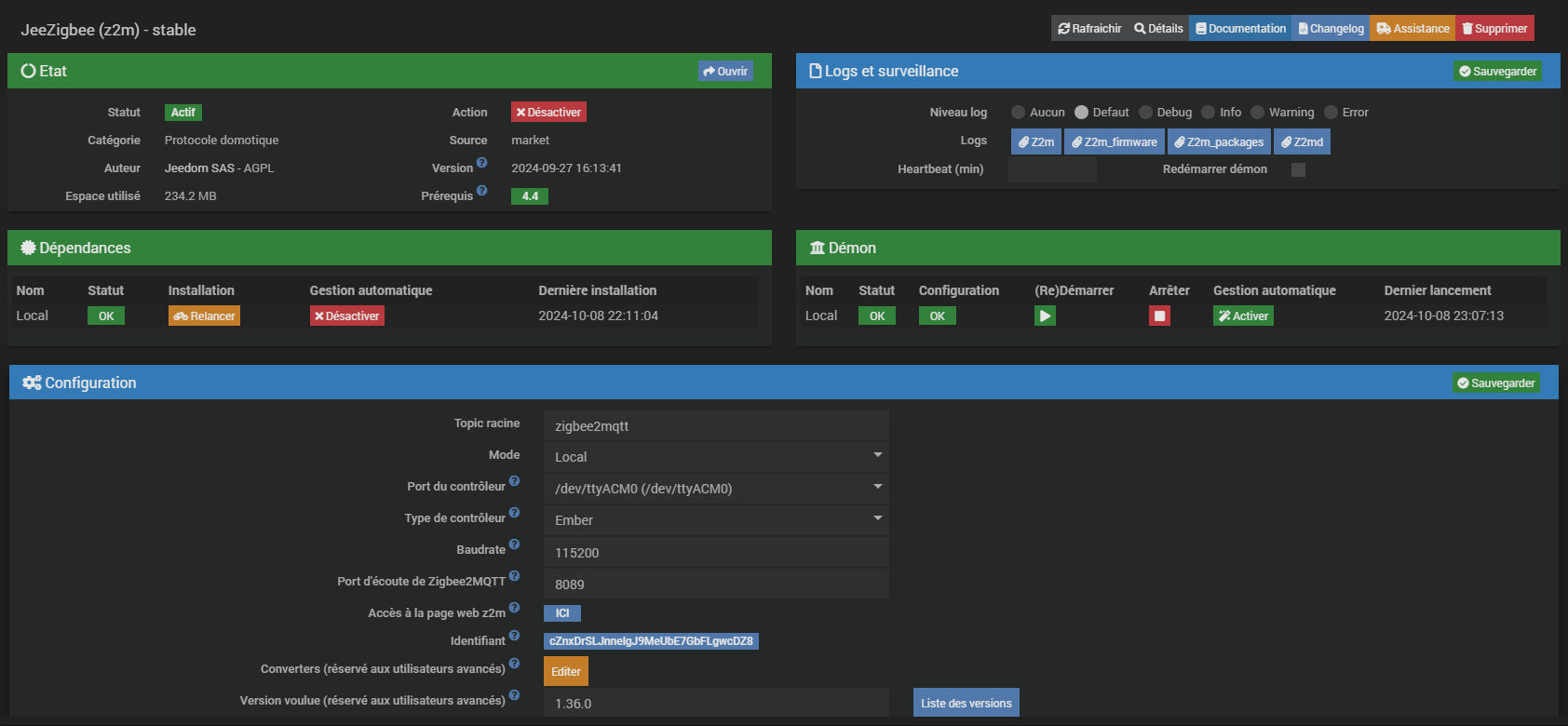This screenshot has height=726, width=1568.
Task: Click the Etat header circle icon
Action: point(28,71)
